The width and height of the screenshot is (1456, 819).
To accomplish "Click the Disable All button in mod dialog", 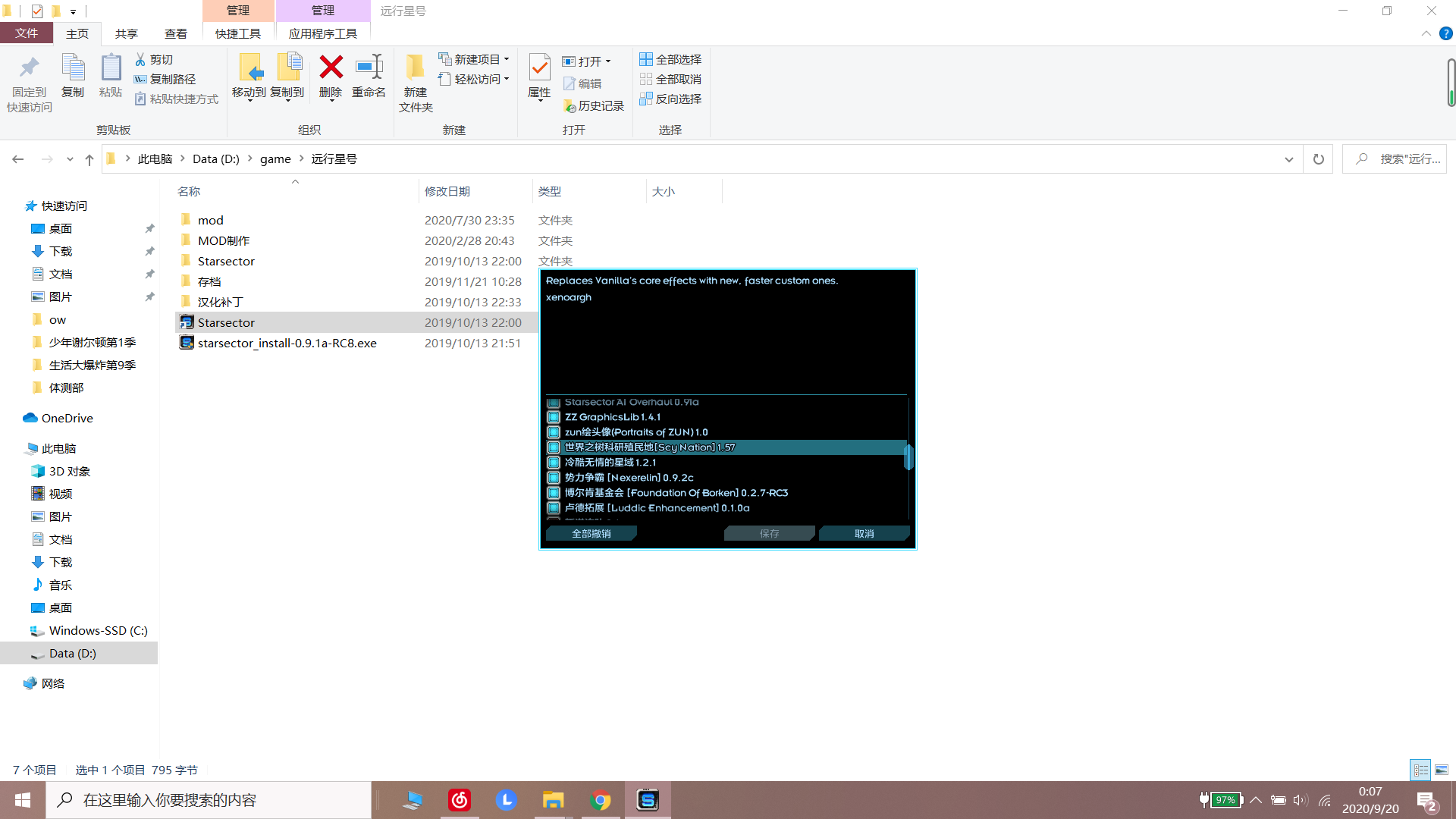I will pos(591,534).
